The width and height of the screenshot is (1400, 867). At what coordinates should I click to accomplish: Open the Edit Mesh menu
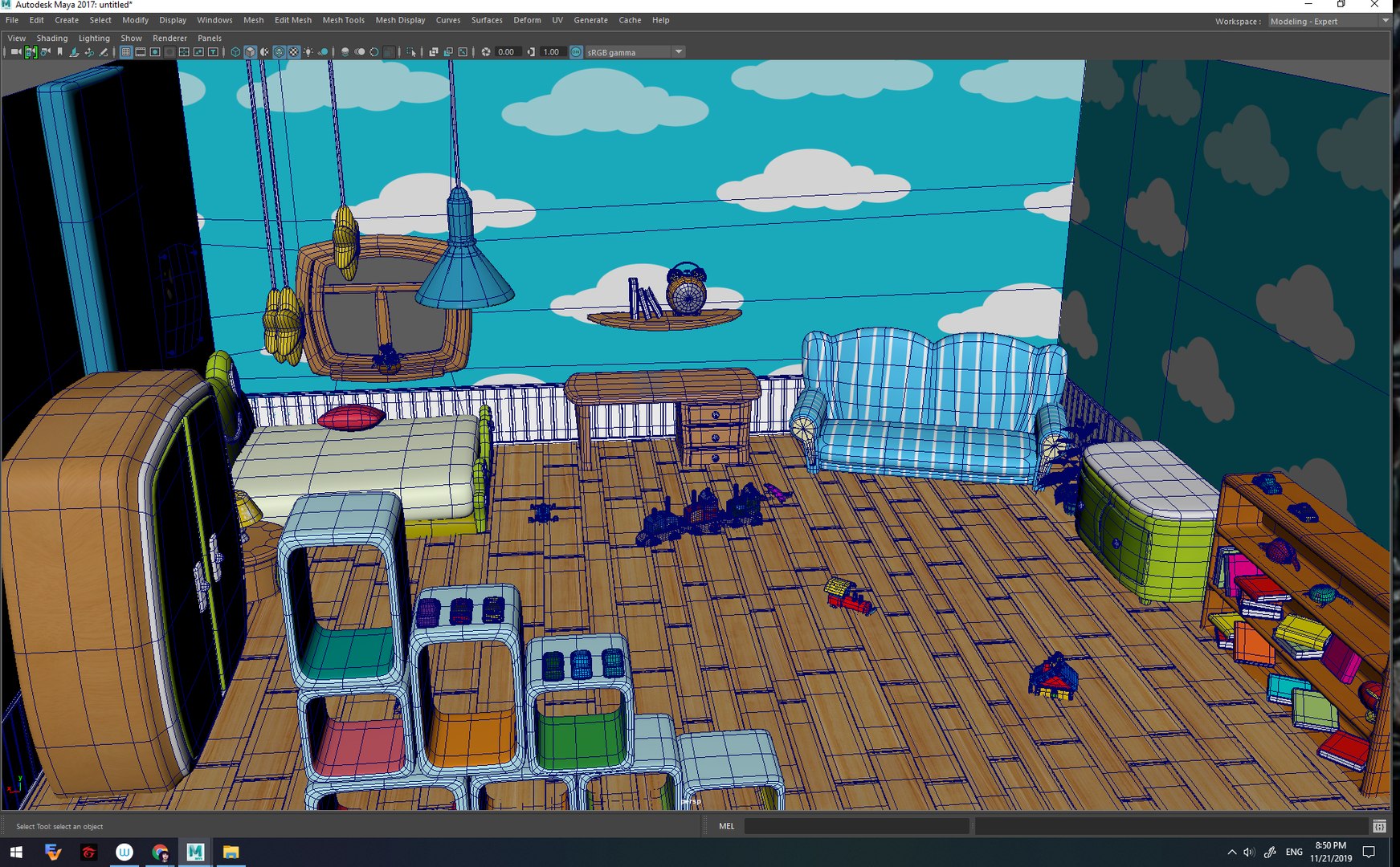point(292,20)
